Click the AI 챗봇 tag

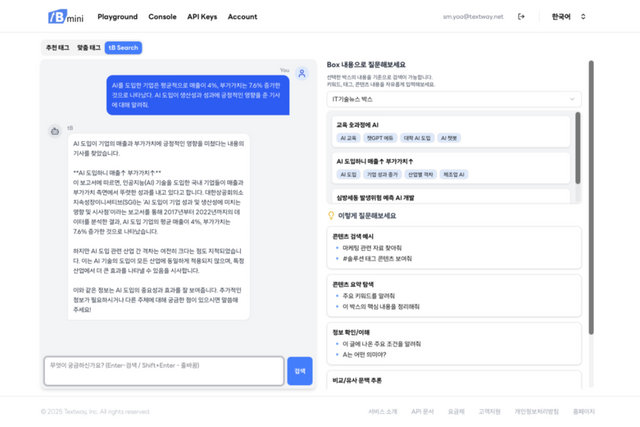point(449,138)
